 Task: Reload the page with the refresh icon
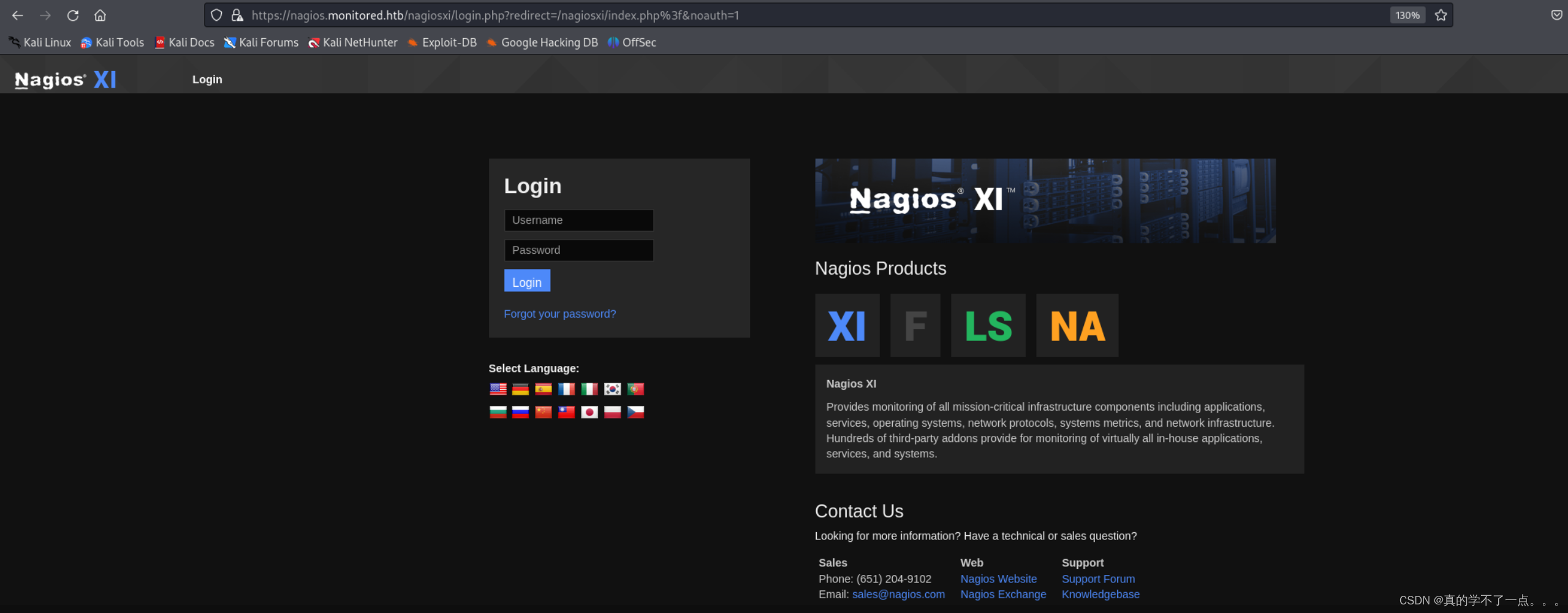[x=73, y=15]
